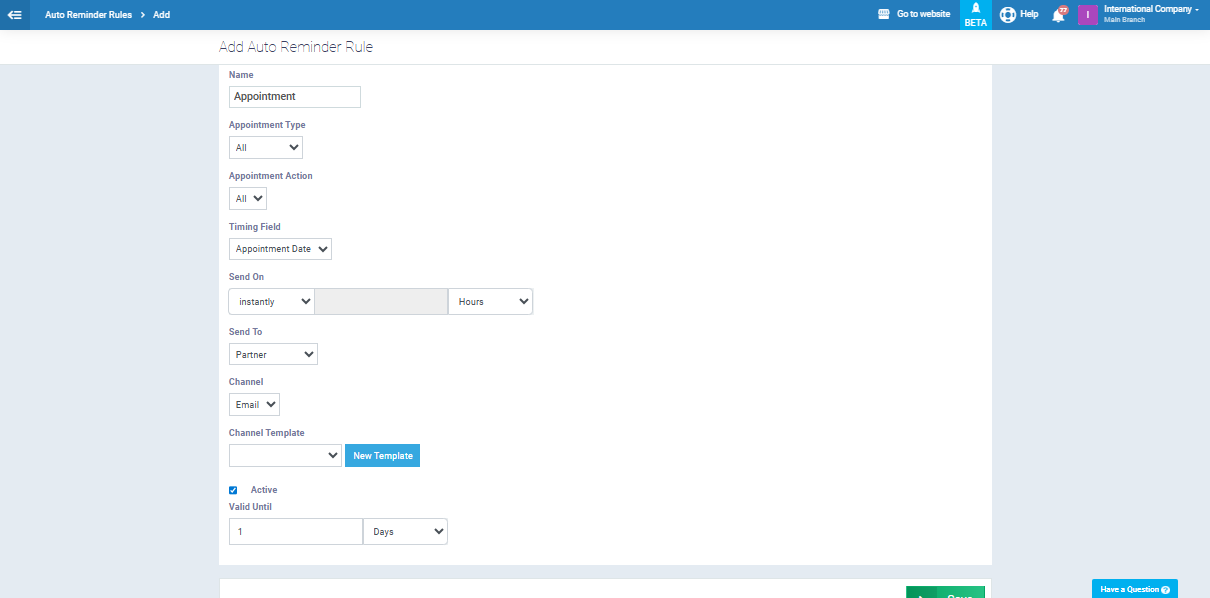Image resolution: width=1210 pixels, height=598 pixels.
Task: Toggle the Active checkbox
Action: (233, 490)
